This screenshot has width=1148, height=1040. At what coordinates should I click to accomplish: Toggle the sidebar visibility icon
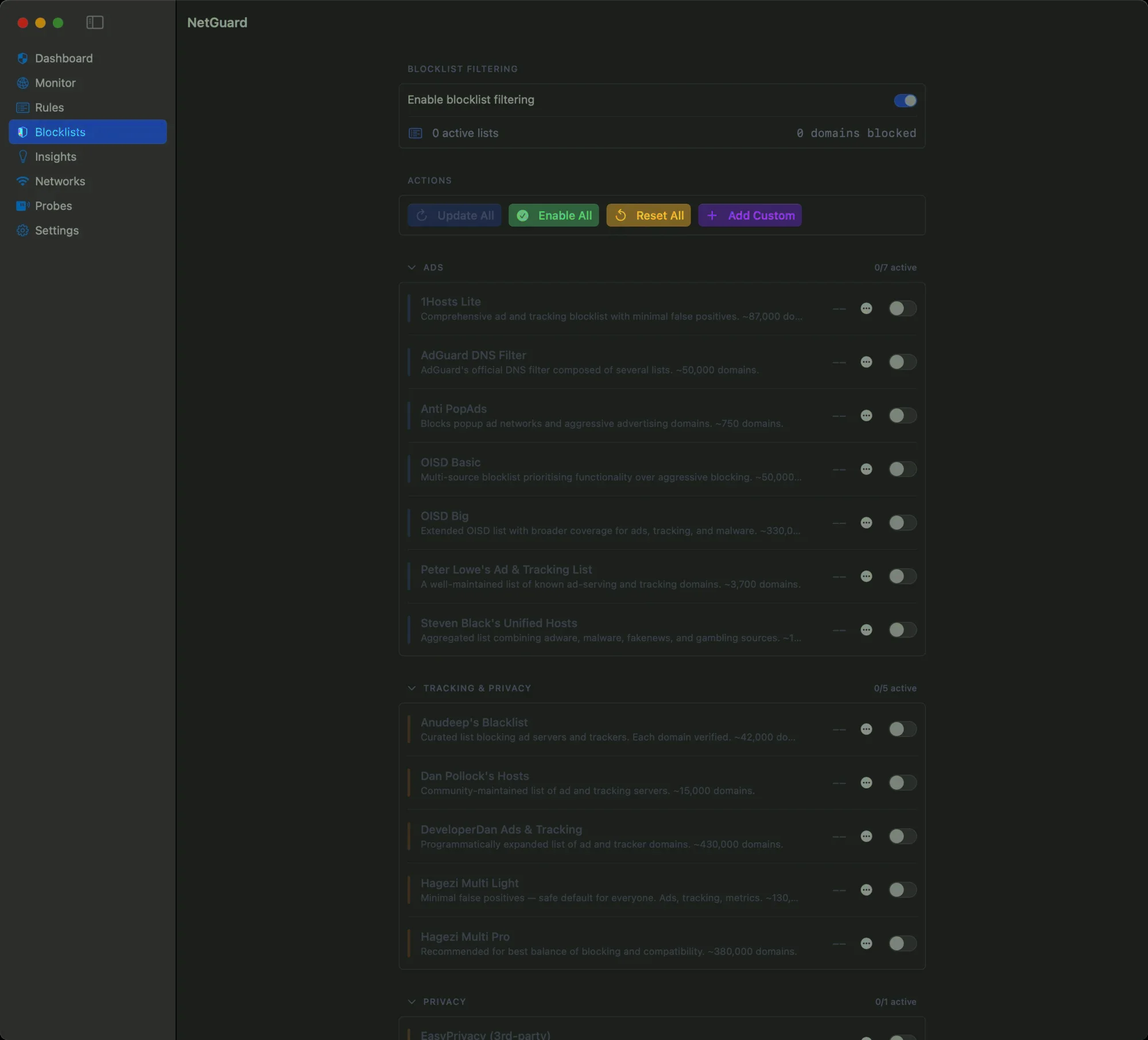point(95,22)
